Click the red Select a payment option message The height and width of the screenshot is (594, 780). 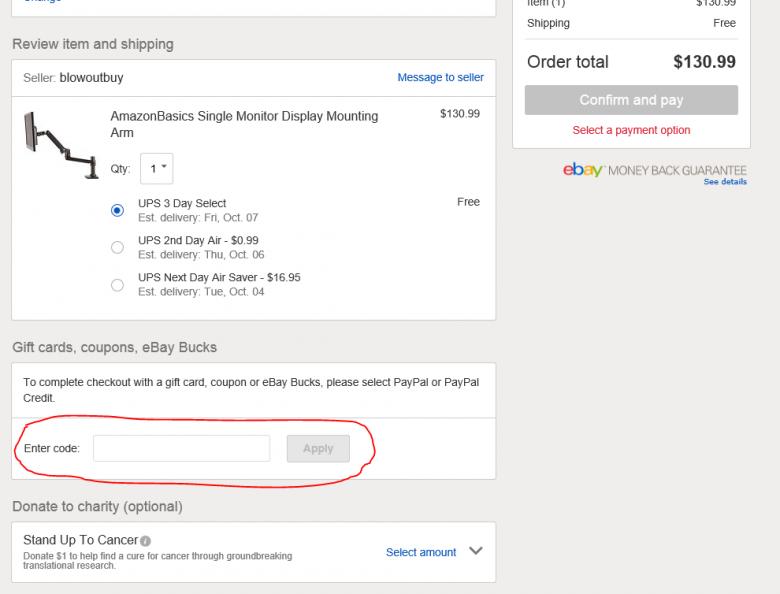click(631, 130)
